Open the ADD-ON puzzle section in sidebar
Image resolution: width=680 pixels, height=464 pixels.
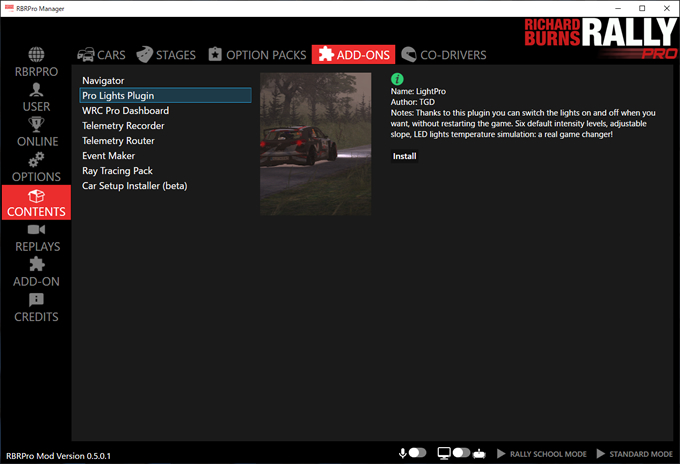pyautogui.click(x=36, y=273)
